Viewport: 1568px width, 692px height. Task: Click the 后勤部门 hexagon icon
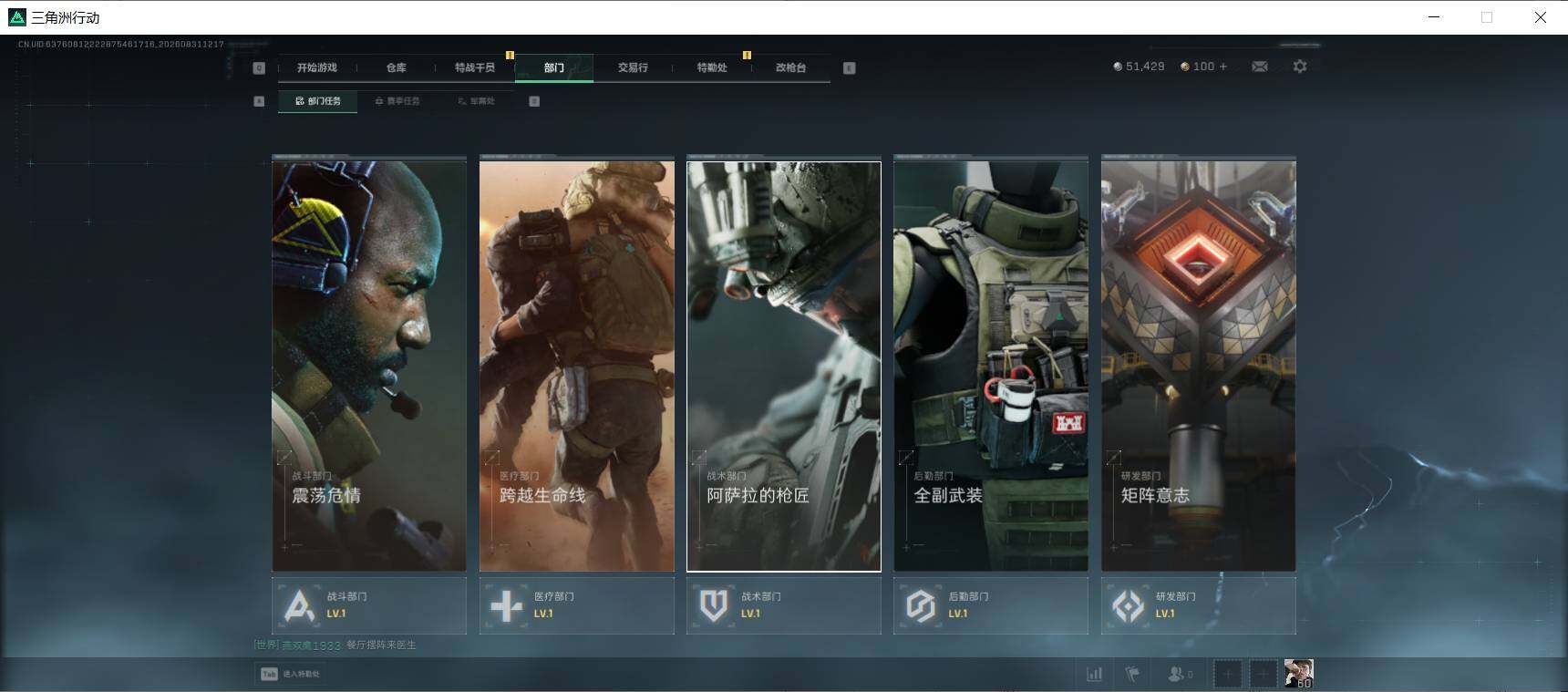pos(920,605)
